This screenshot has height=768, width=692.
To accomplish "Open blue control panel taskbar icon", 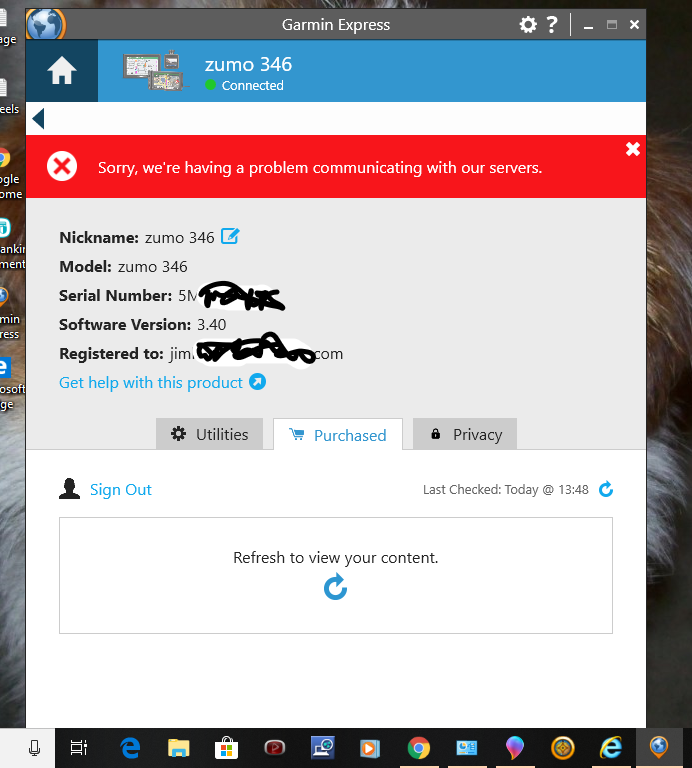I will [x=467, y=748].
